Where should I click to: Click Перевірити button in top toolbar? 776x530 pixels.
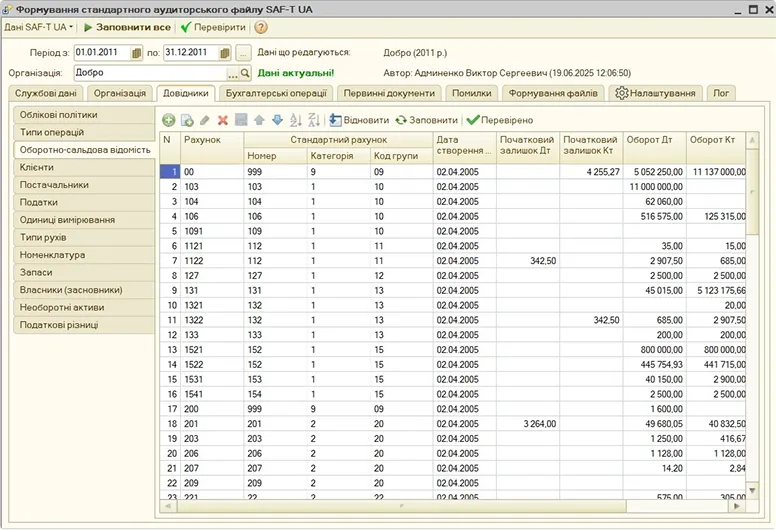pyautogui.click(x=213, y=27)
